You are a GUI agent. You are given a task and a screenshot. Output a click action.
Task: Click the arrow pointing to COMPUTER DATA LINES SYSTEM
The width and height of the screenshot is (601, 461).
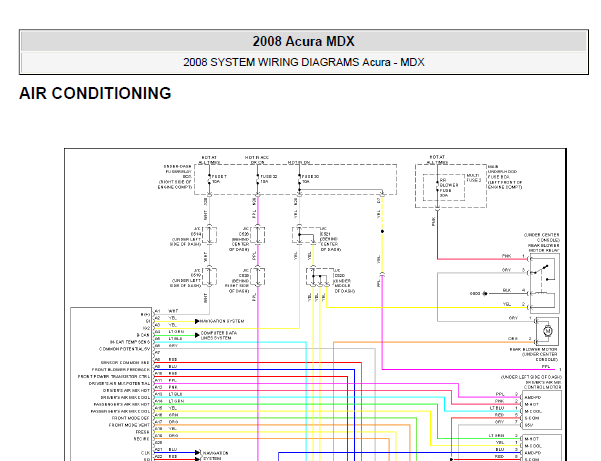coord(197,335)
